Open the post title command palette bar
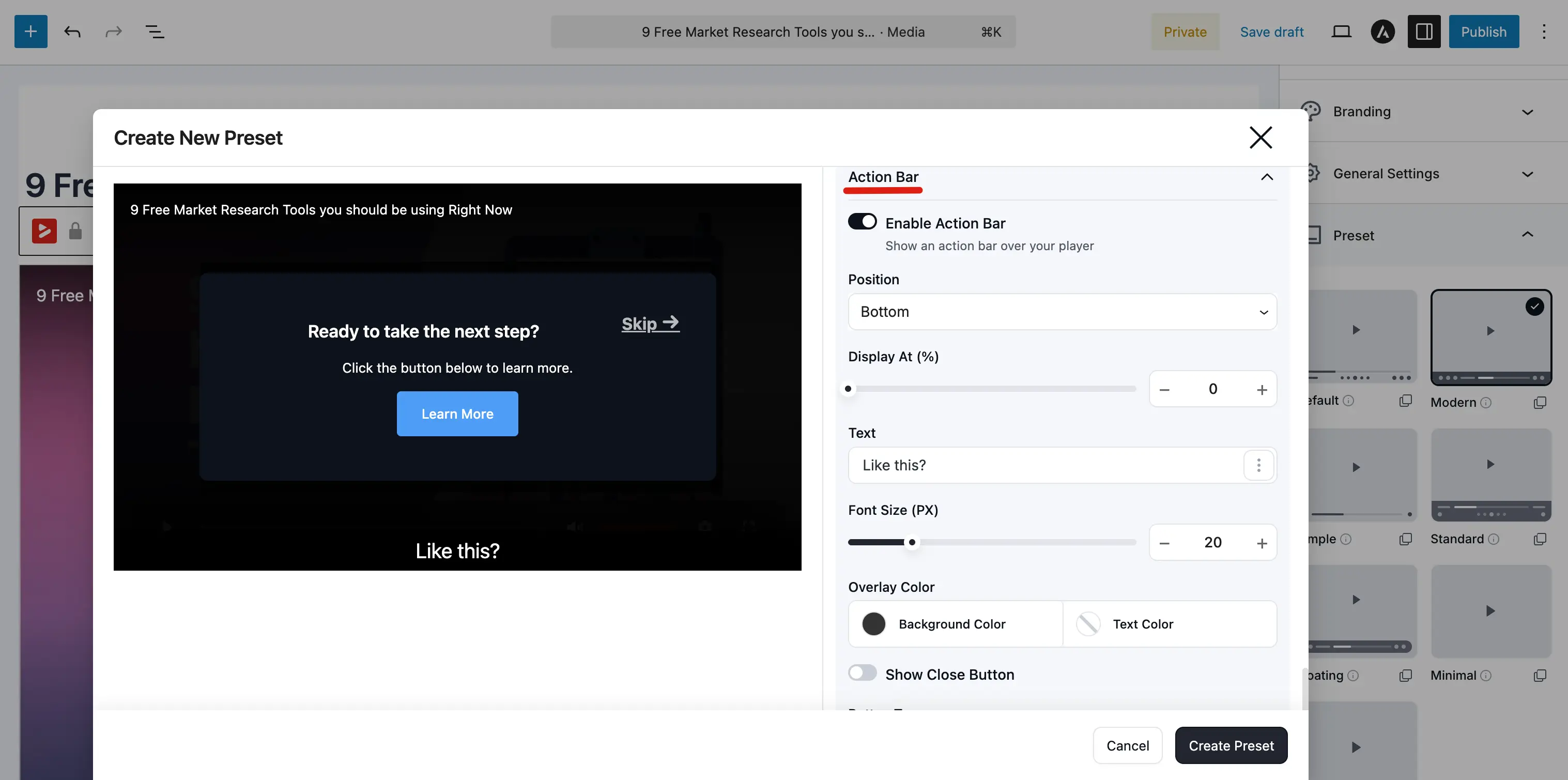 point(783,32)
